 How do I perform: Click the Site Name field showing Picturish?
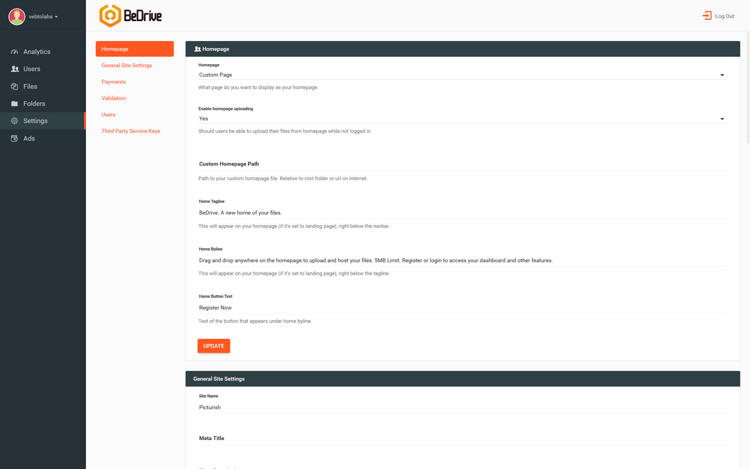coord(463,407)
